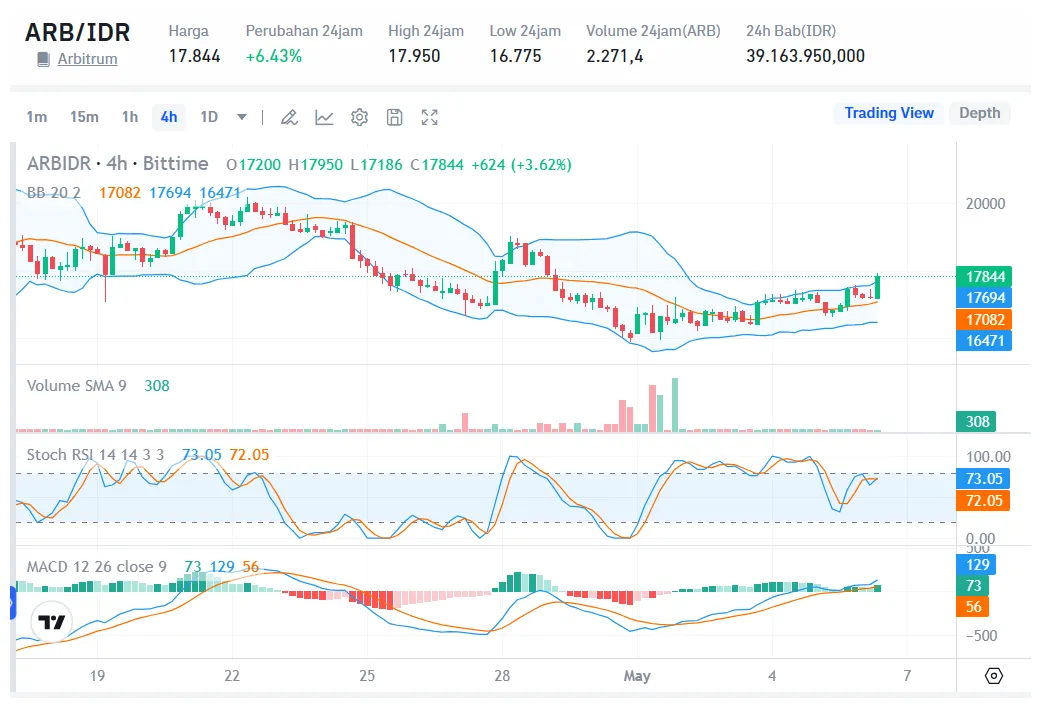Select the 1D timeframe
Viewport: 1041px width, 708px height.
209,117
